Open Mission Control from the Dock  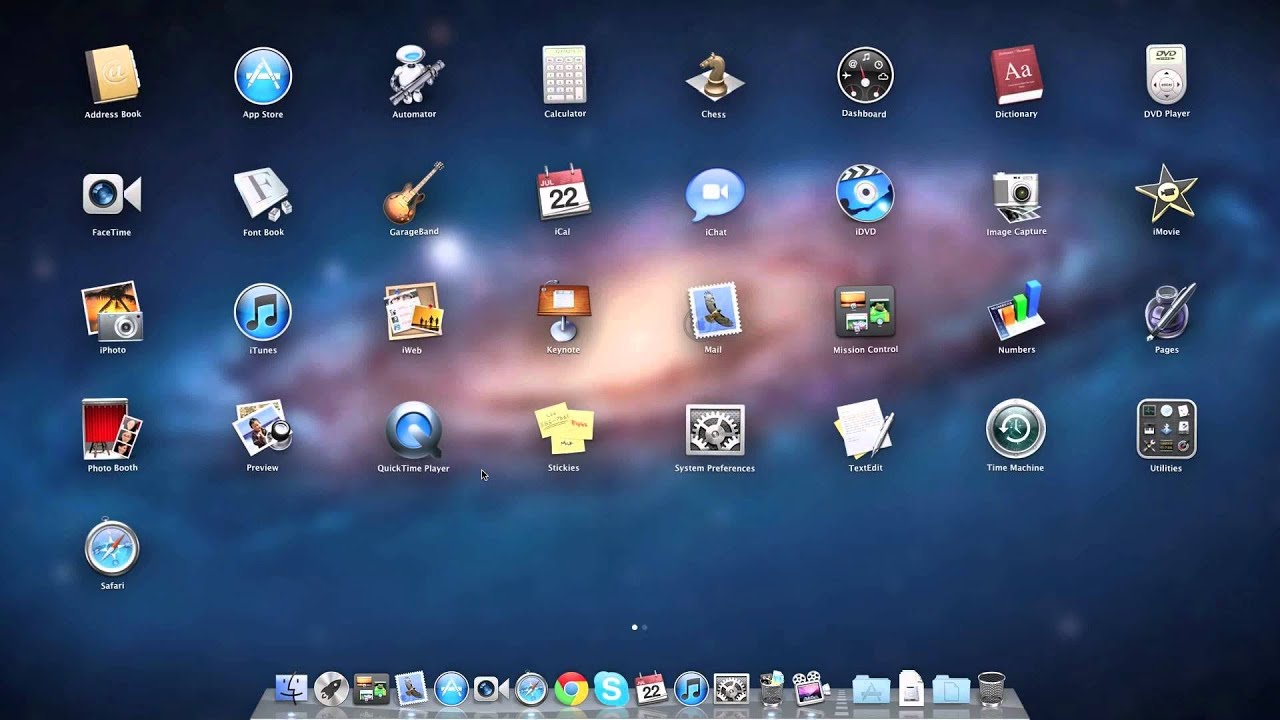point(371,688)
